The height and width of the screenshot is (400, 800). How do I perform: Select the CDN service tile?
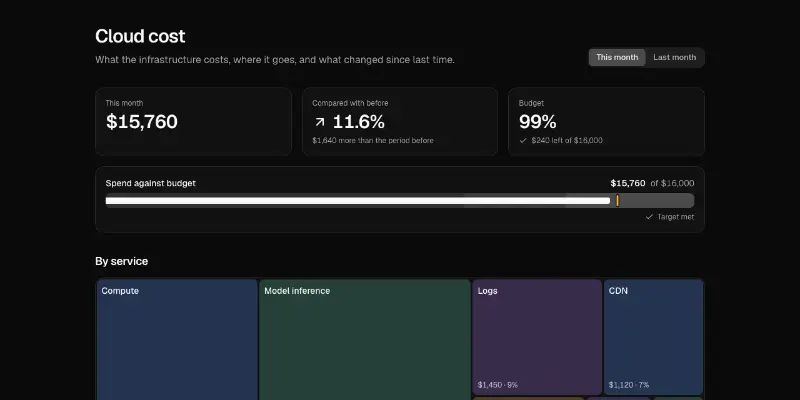[654, 337]
